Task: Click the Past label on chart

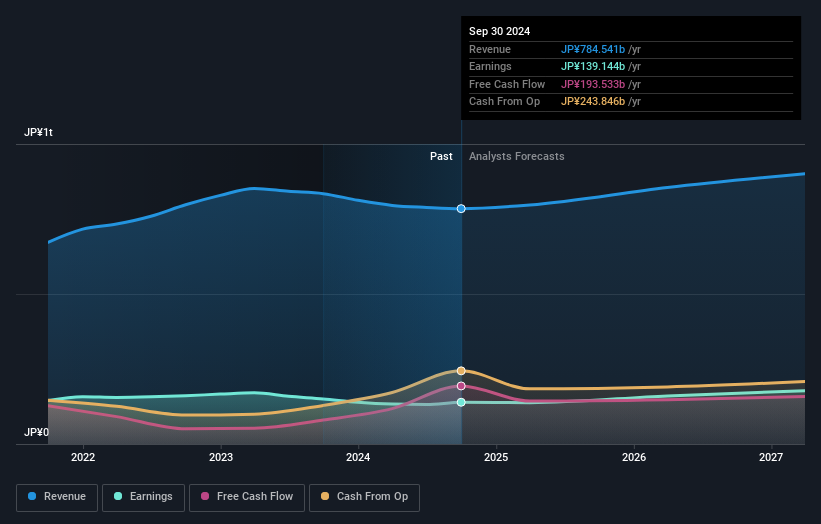Action: [x=441, y=157]
